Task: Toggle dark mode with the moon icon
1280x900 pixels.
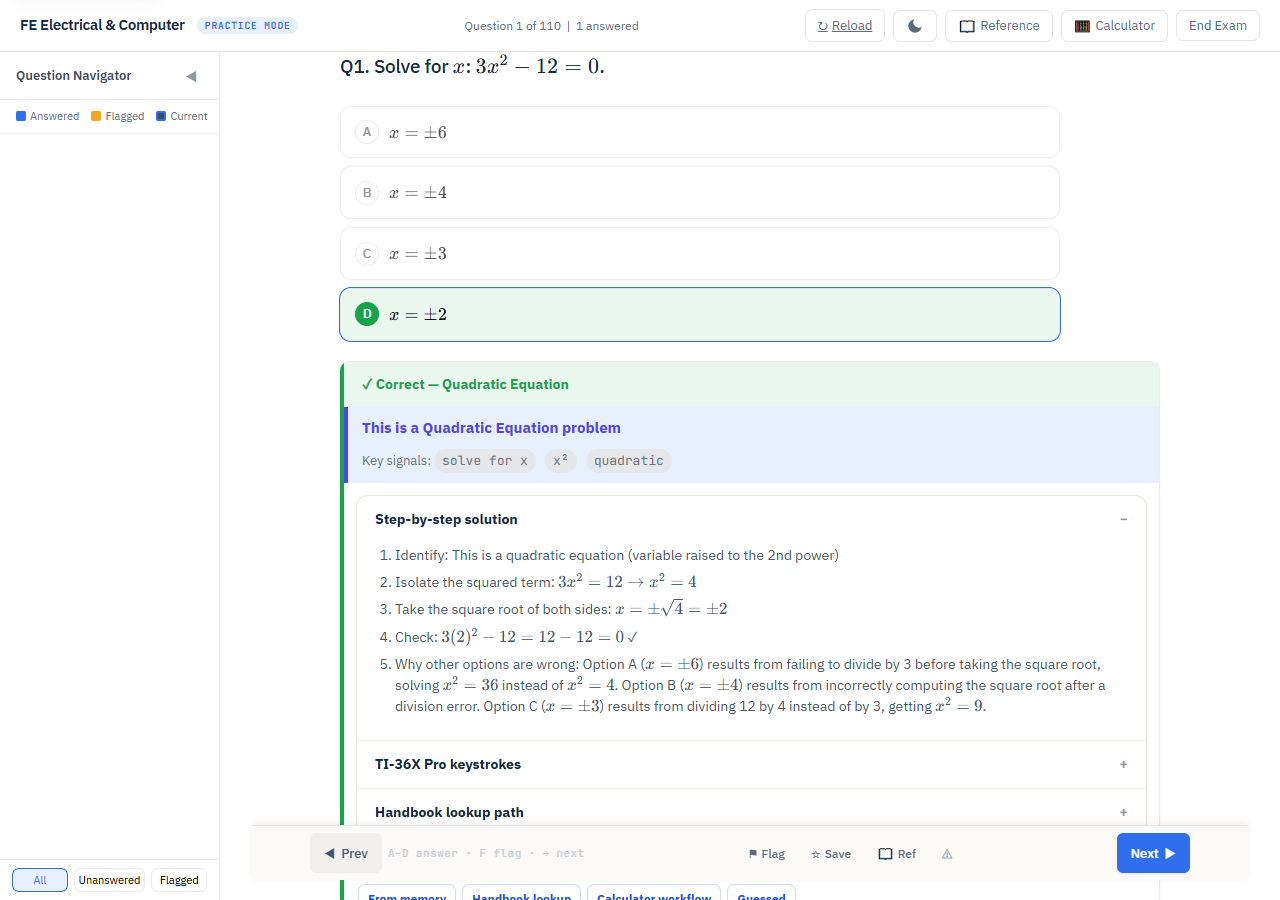Action: coord(915,26)
